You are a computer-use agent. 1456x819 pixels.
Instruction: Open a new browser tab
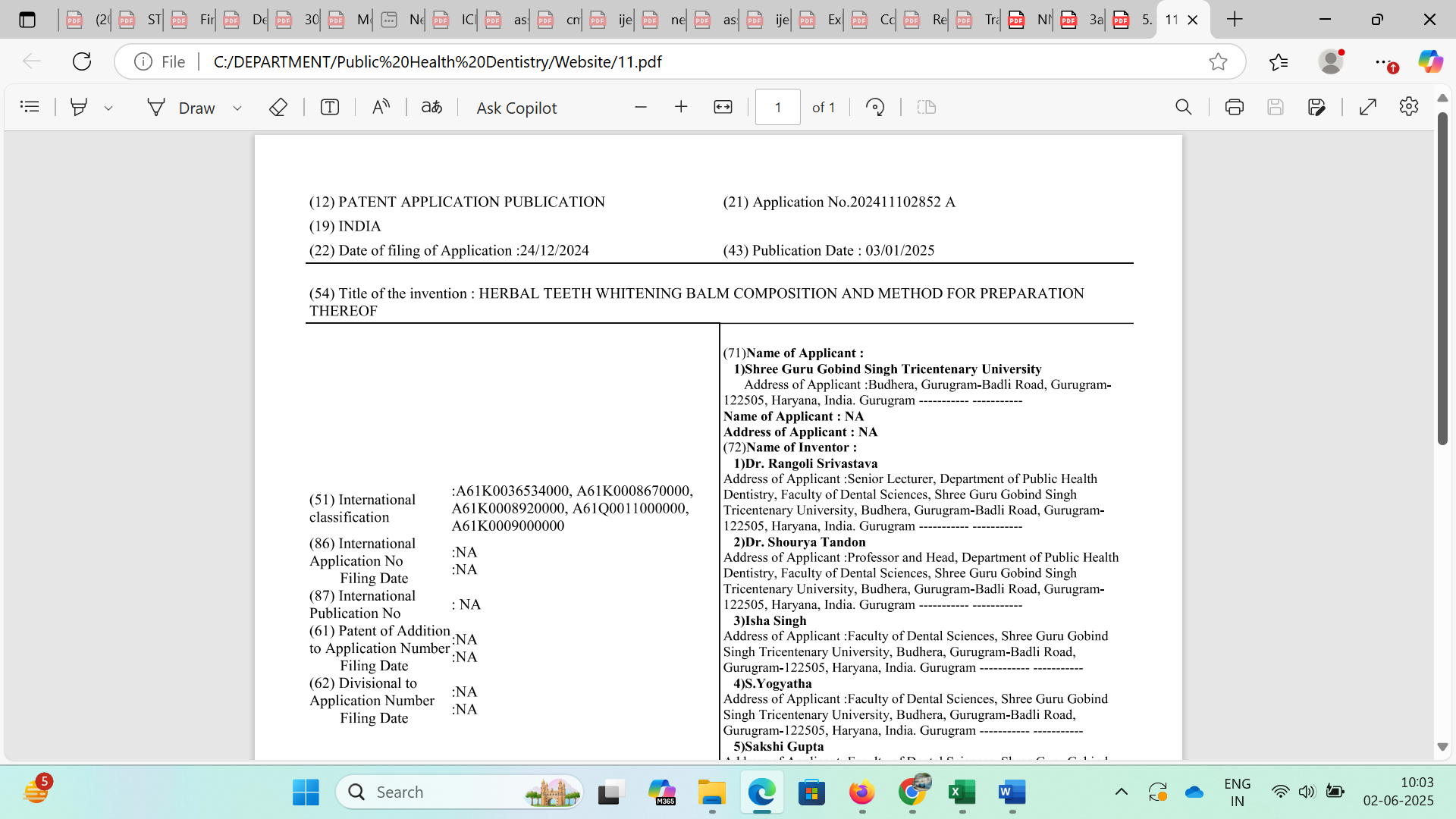(x=1235, y=20)
